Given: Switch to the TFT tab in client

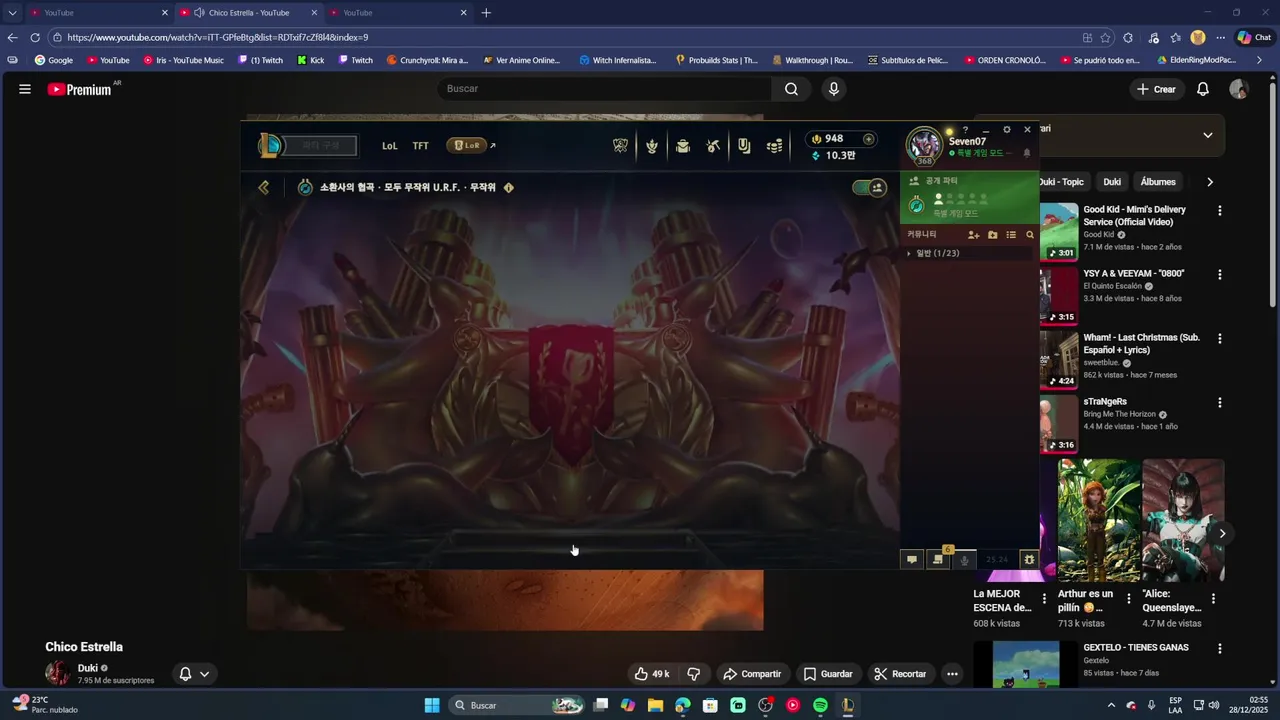Looking at the screenshot, I should 421,146.
